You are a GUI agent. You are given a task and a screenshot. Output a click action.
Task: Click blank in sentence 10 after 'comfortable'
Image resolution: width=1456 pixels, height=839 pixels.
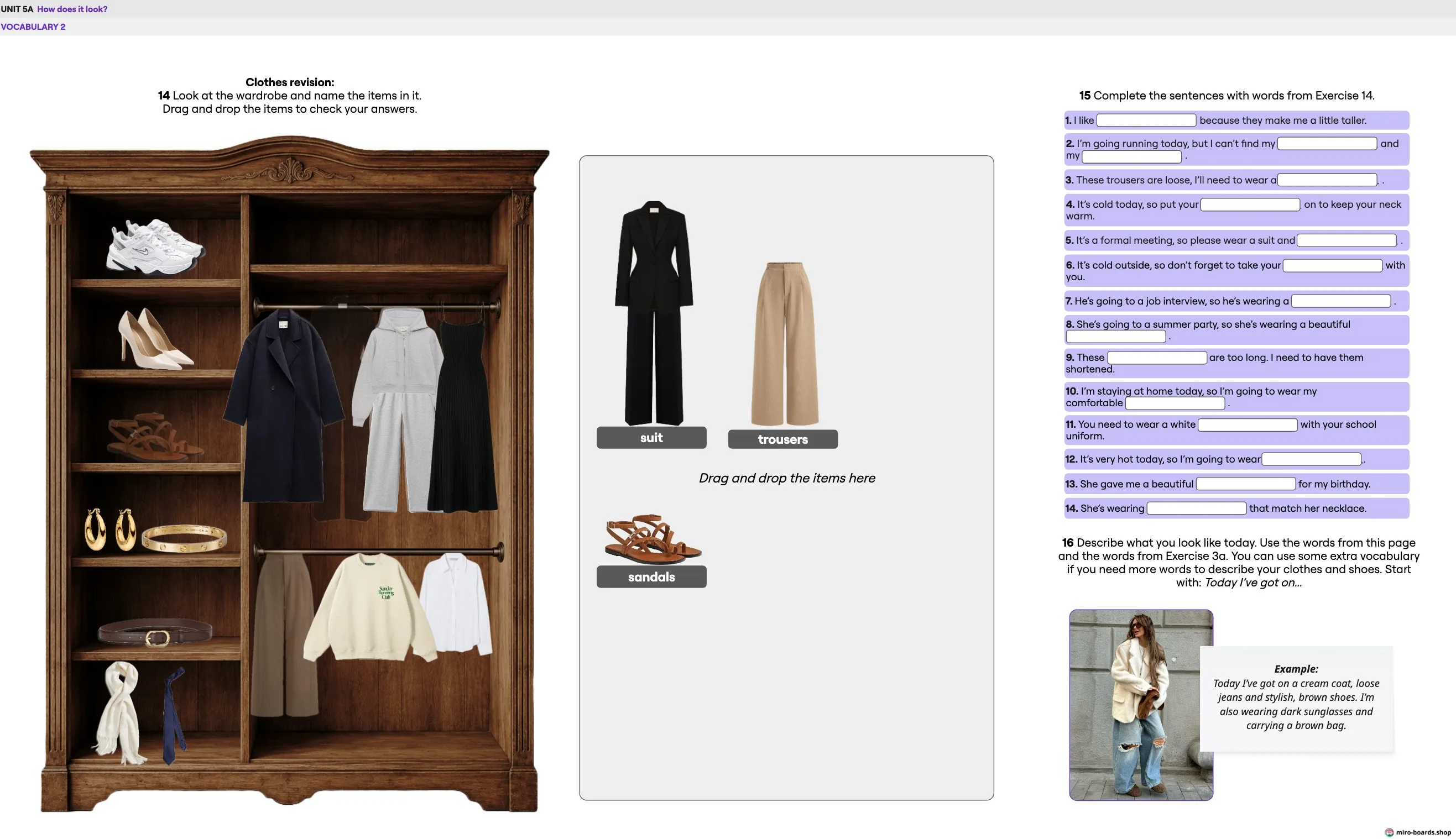pyautogui.click(x=1175, y=403)
